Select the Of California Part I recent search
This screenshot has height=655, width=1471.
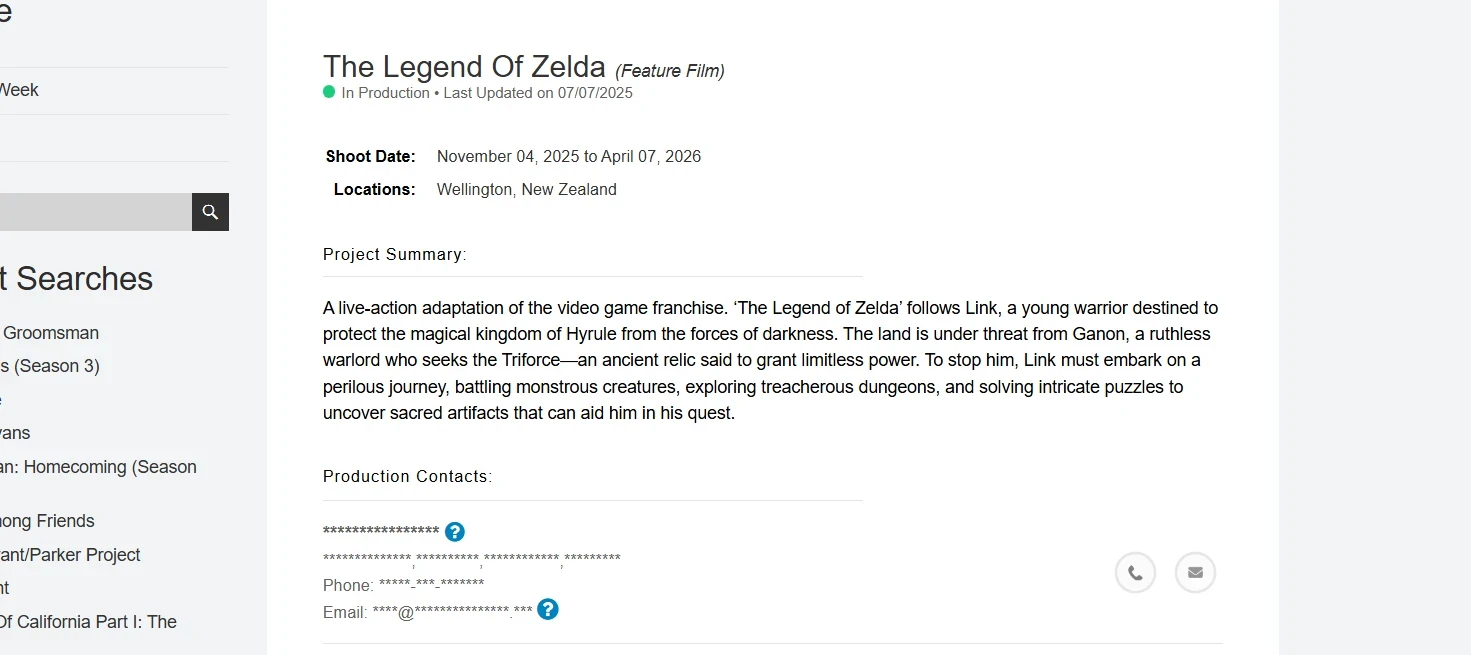88,622
